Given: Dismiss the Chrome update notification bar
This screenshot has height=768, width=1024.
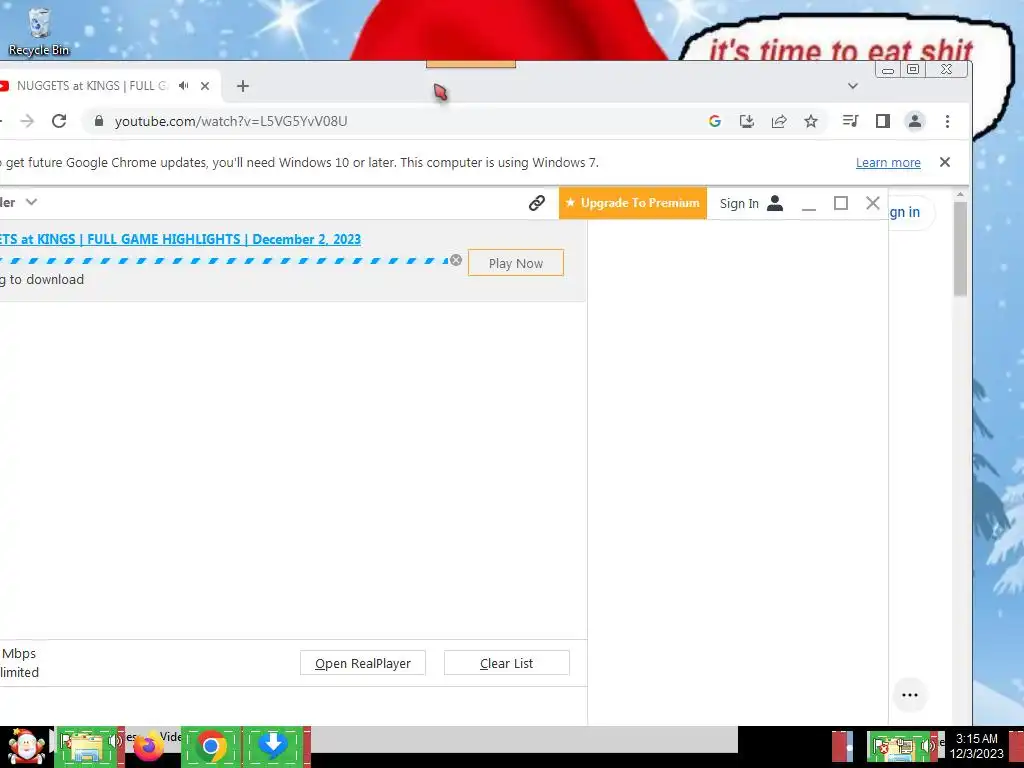Looking at the screenshot, I should click(945, 162).
